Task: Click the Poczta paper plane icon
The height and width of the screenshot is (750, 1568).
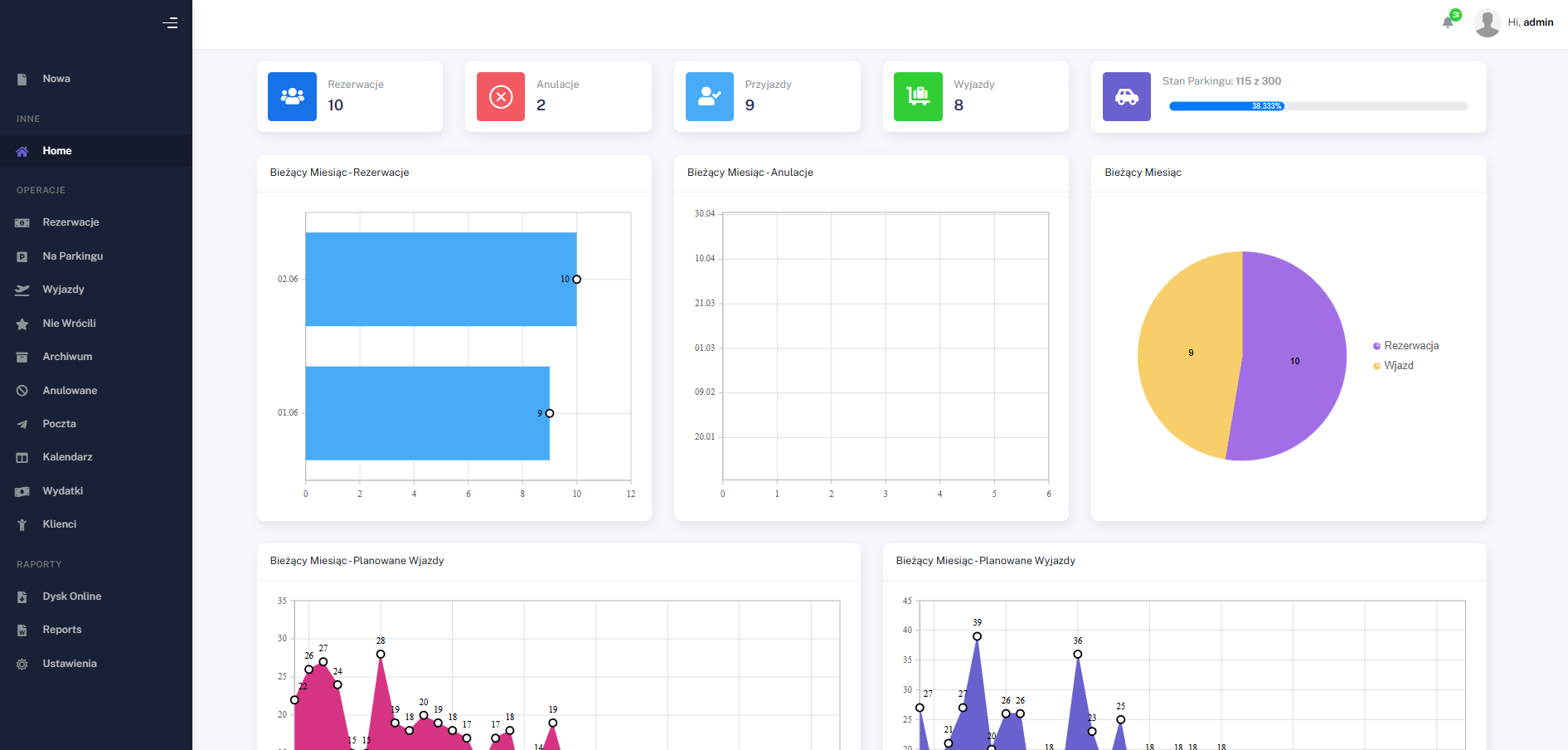Action: tap(22, 424)
